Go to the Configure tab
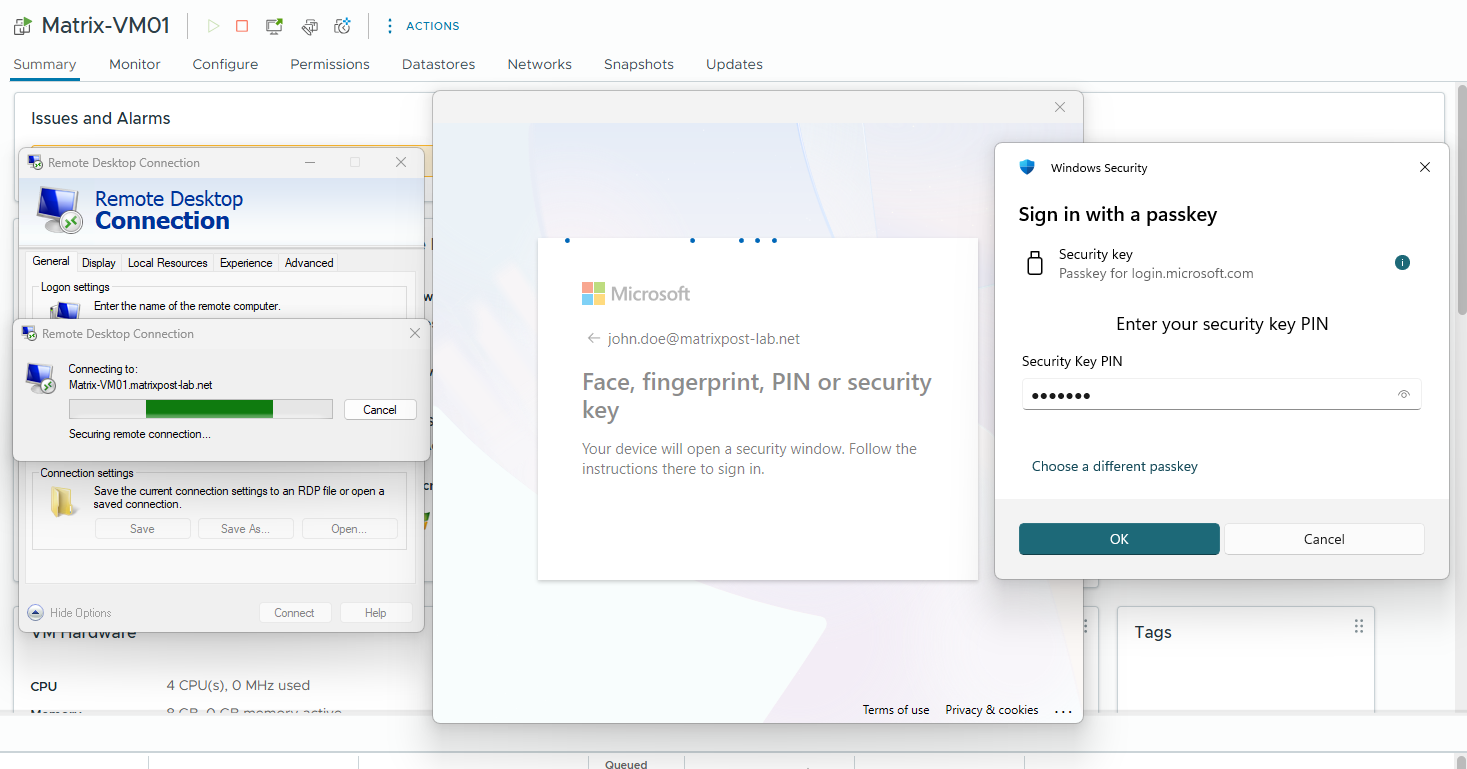The height and width of the screenshot is (769, 1467). [x=225, y=64]
